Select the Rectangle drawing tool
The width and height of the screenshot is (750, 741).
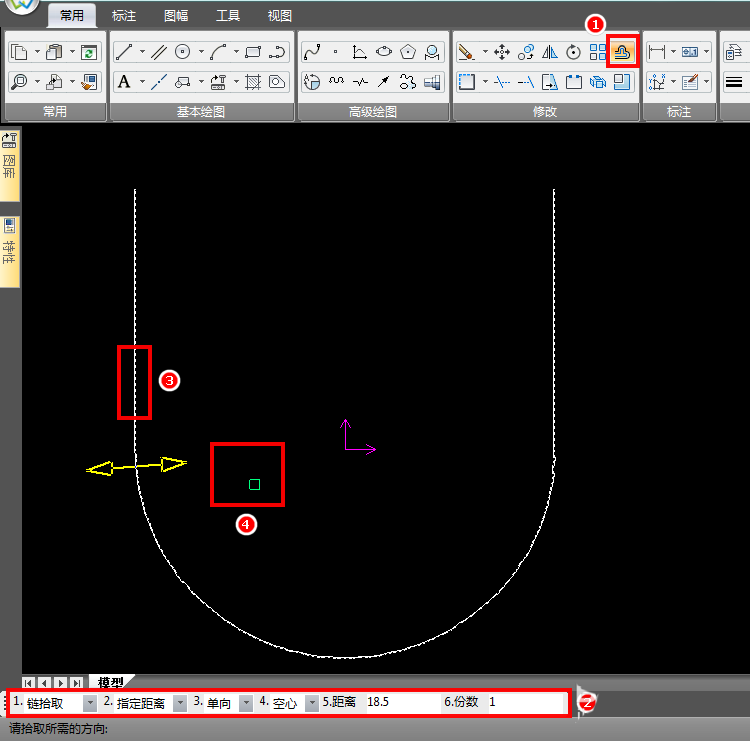pos(253,52)
